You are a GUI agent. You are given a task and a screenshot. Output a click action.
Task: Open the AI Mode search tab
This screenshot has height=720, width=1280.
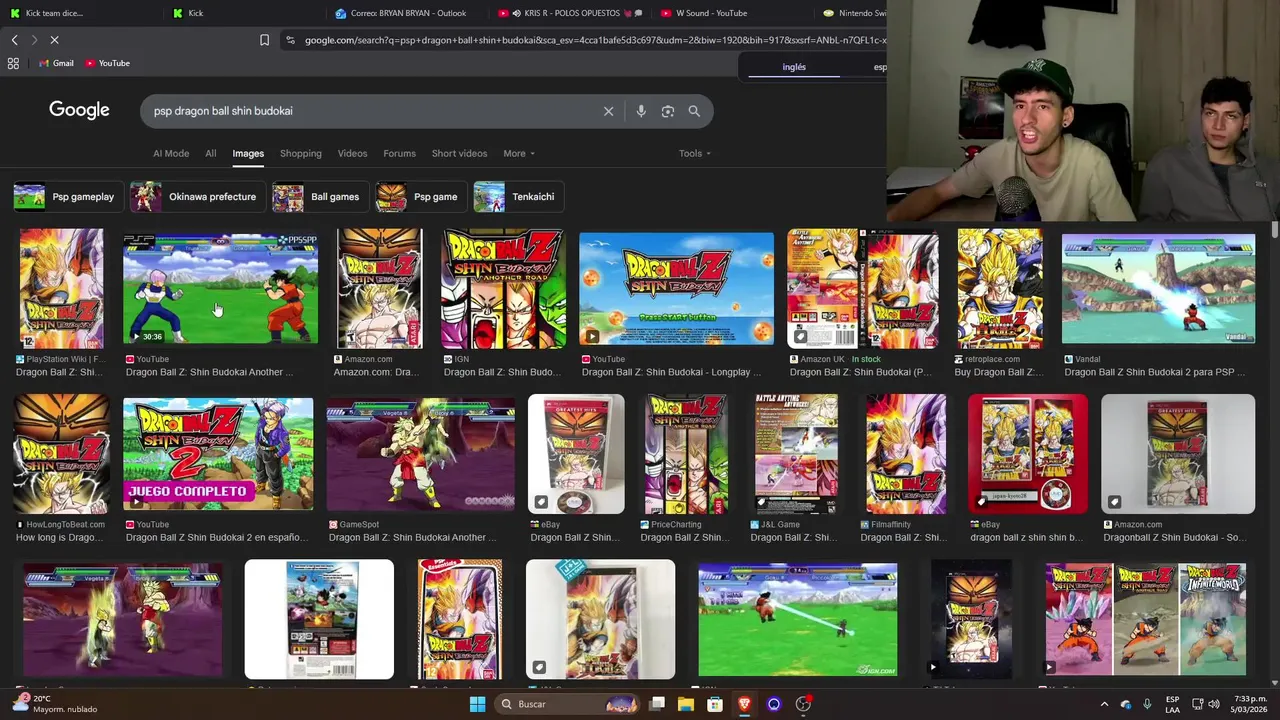(171, 153)
